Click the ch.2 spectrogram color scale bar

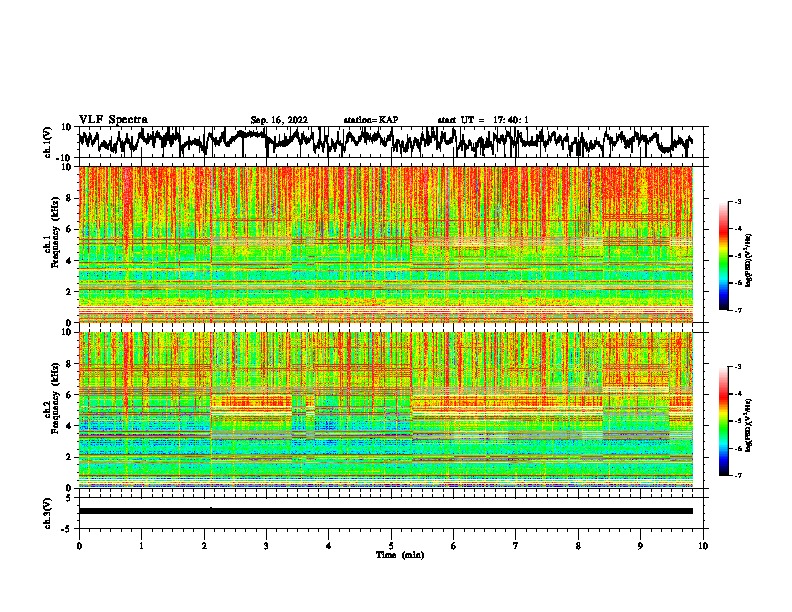point(724,421)
